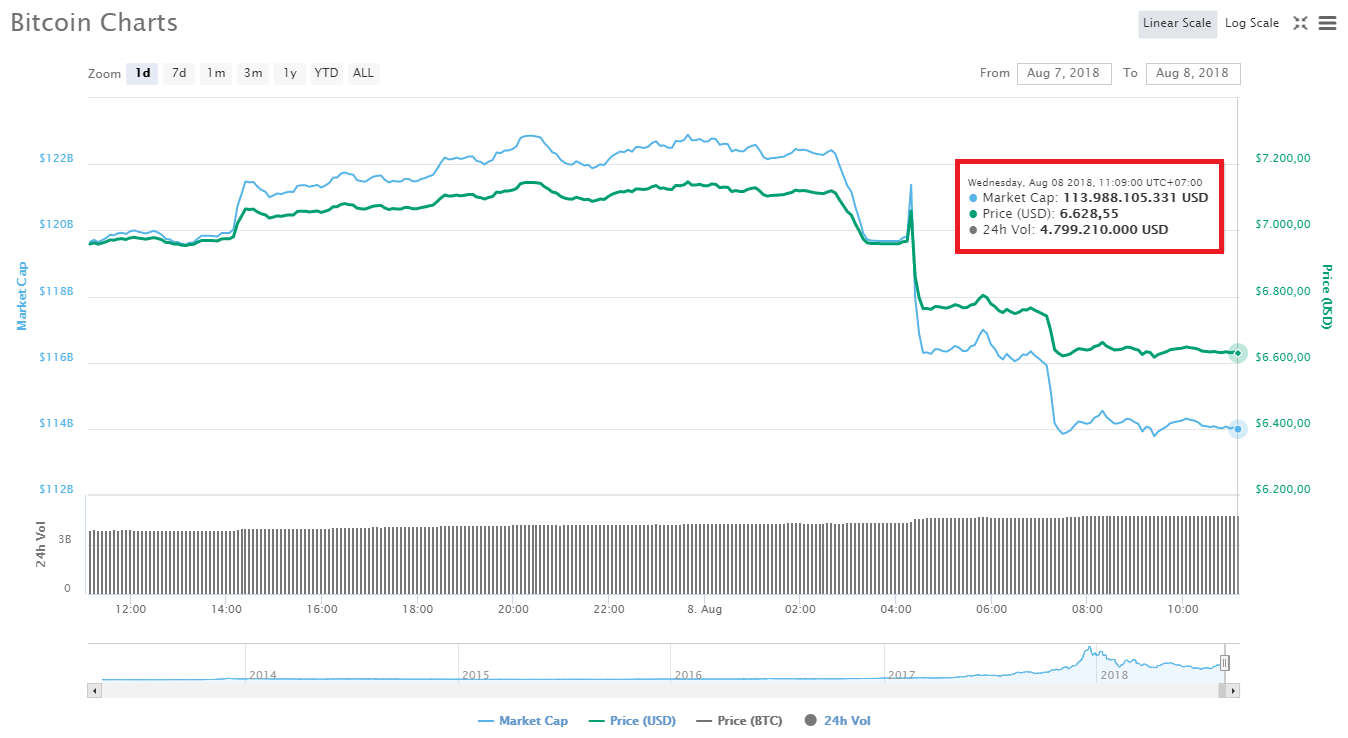Enable Linear Scale mode
1348x738 pixels.
point(1177,22)
